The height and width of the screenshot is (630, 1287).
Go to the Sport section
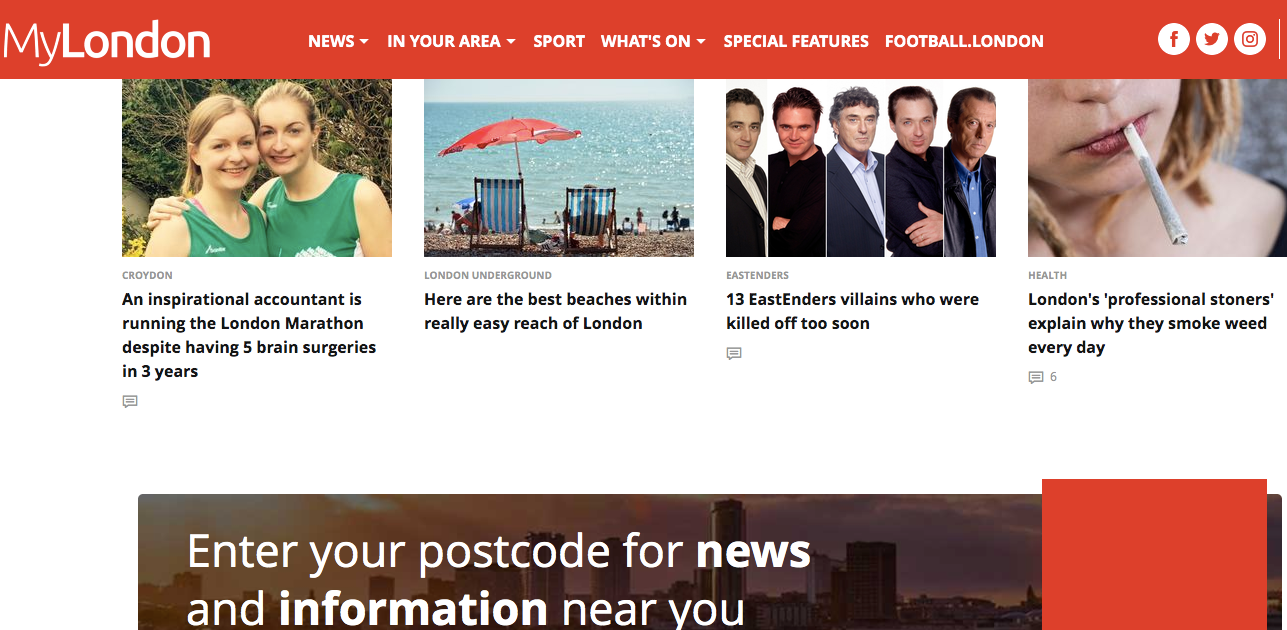[x=559, y=41]
